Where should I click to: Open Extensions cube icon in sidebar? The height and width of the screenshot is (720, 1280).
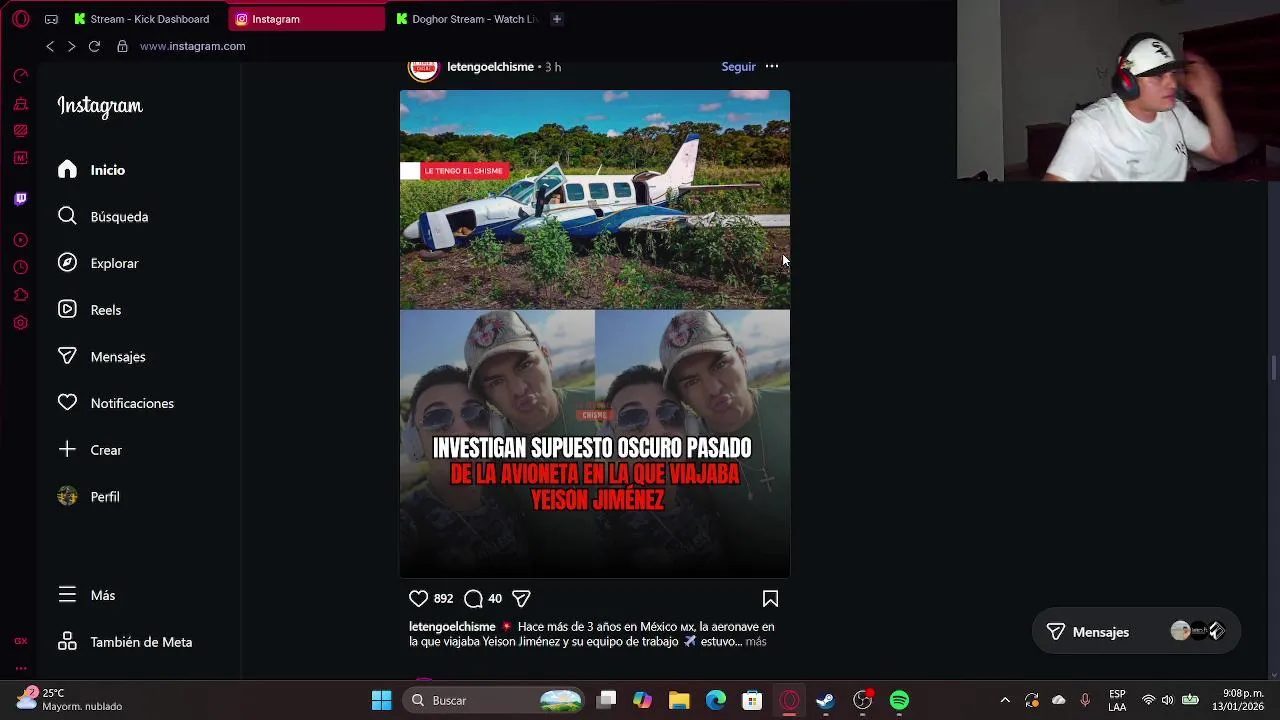(x=20, y=295)
